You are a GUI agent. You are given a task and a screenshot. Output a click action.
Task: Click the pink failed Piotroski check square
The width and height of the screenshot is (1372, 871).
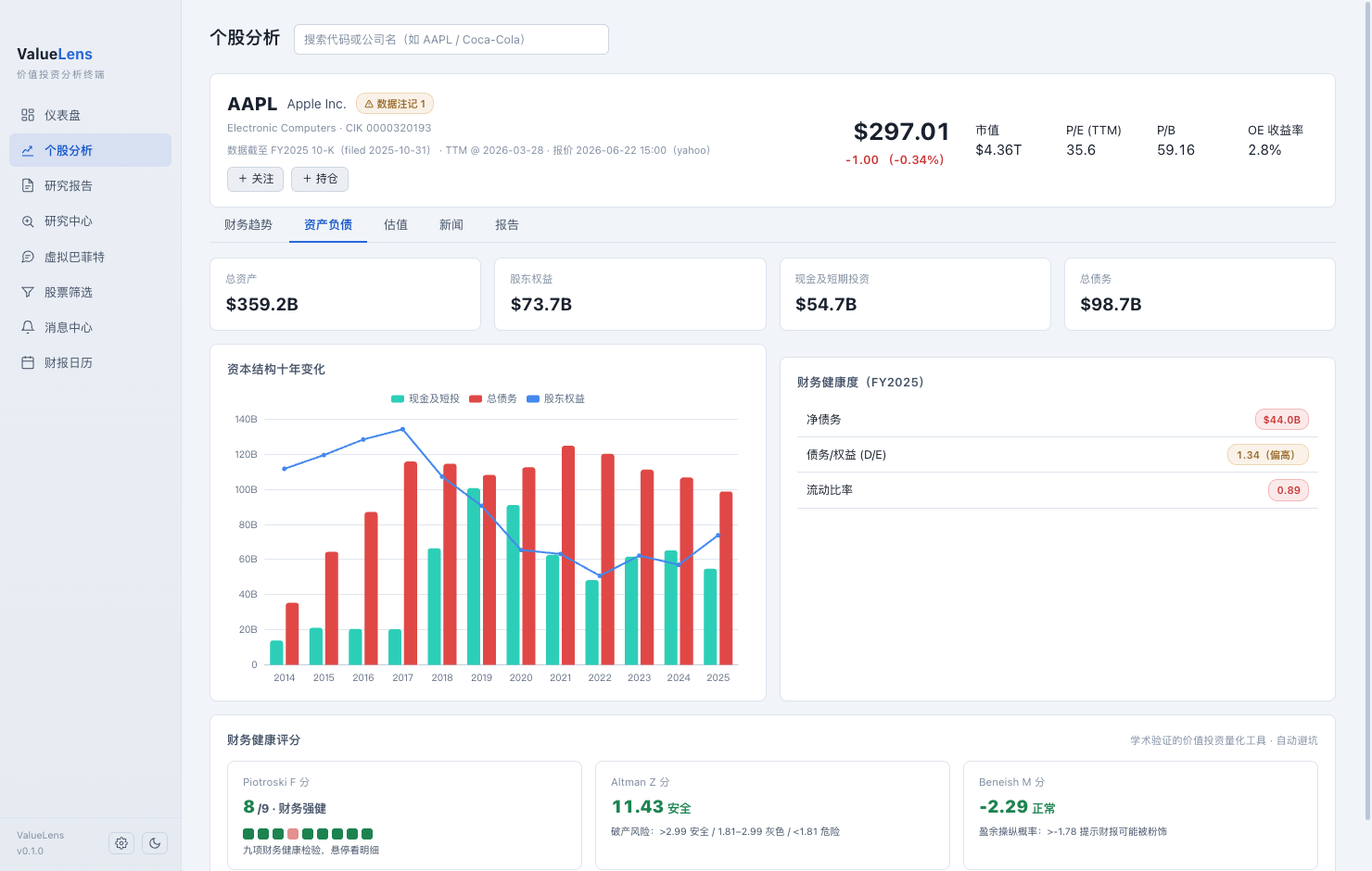(x=293, y=834)
